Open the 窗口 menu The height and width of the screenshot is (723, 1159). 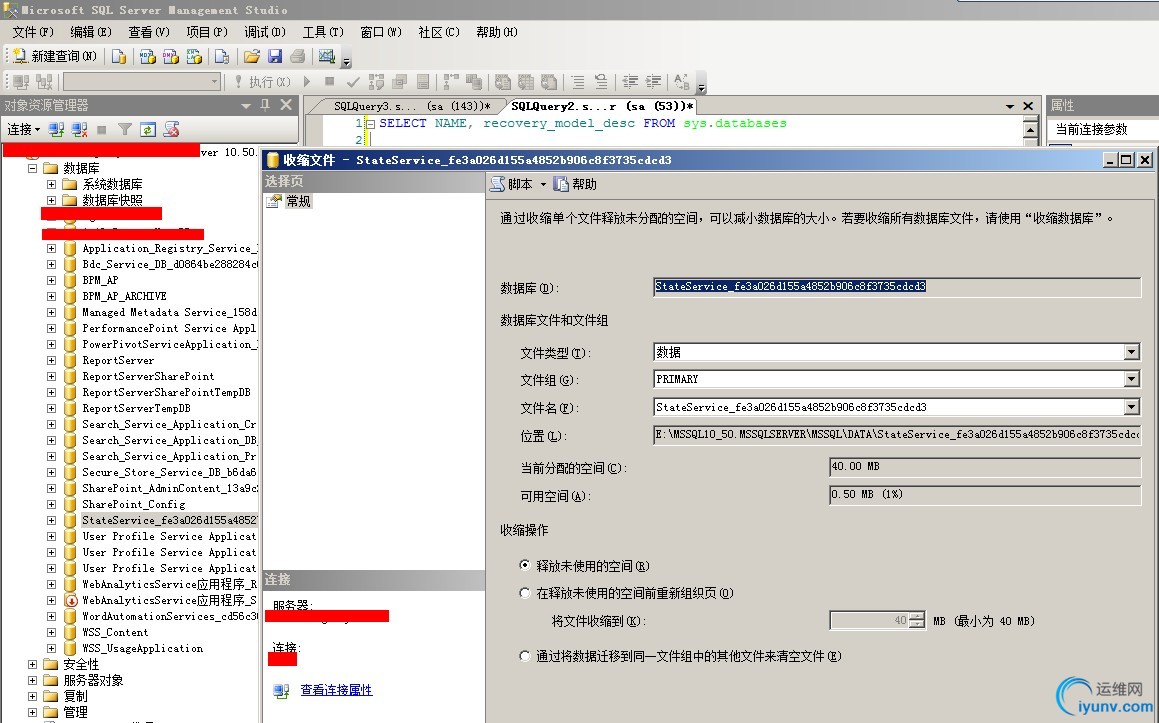pos(381,32)
